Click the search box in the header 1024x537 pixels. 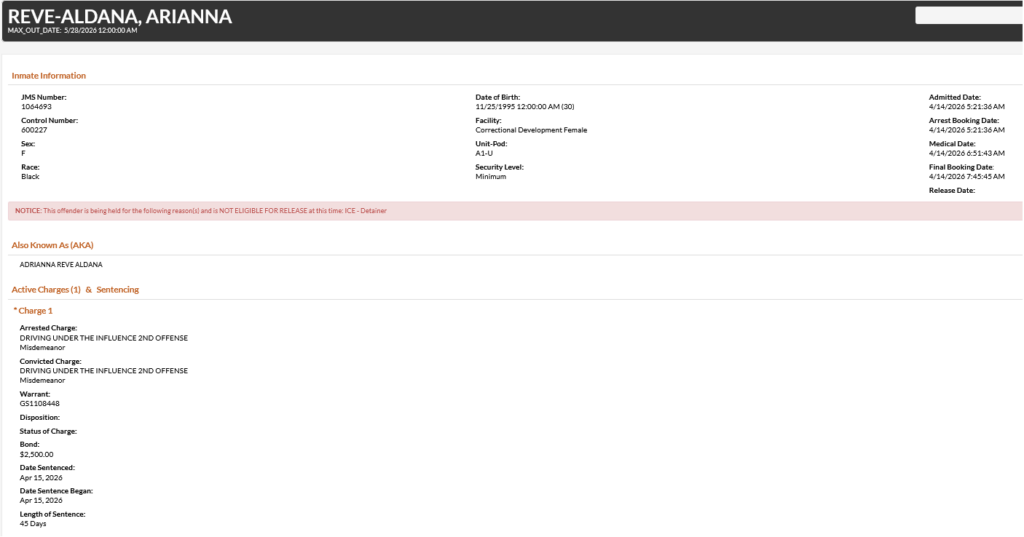pos(968,15)
